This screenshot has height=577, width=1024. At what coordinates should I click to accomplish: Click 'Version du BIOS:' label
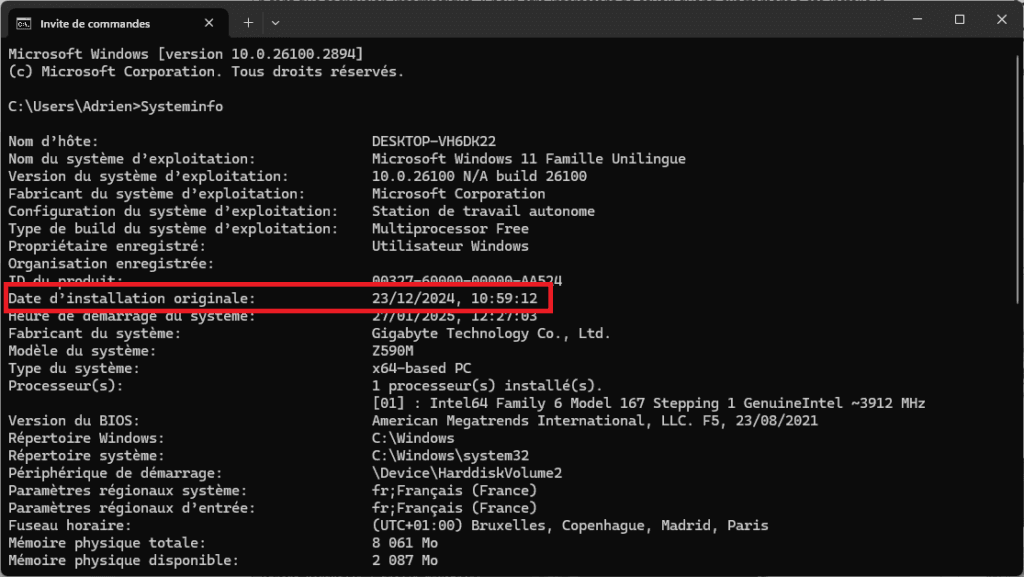(x=74, y=421)
